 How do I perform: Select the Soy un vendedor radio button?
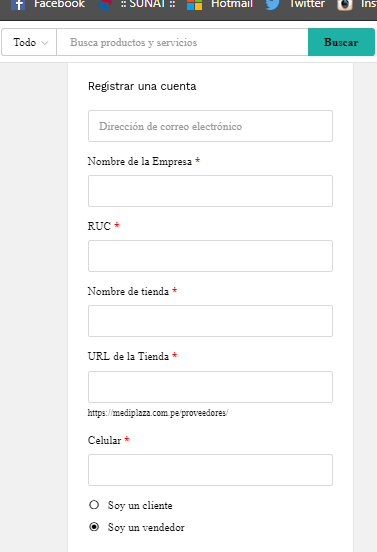pyautogui.click(x=94, y=527)
